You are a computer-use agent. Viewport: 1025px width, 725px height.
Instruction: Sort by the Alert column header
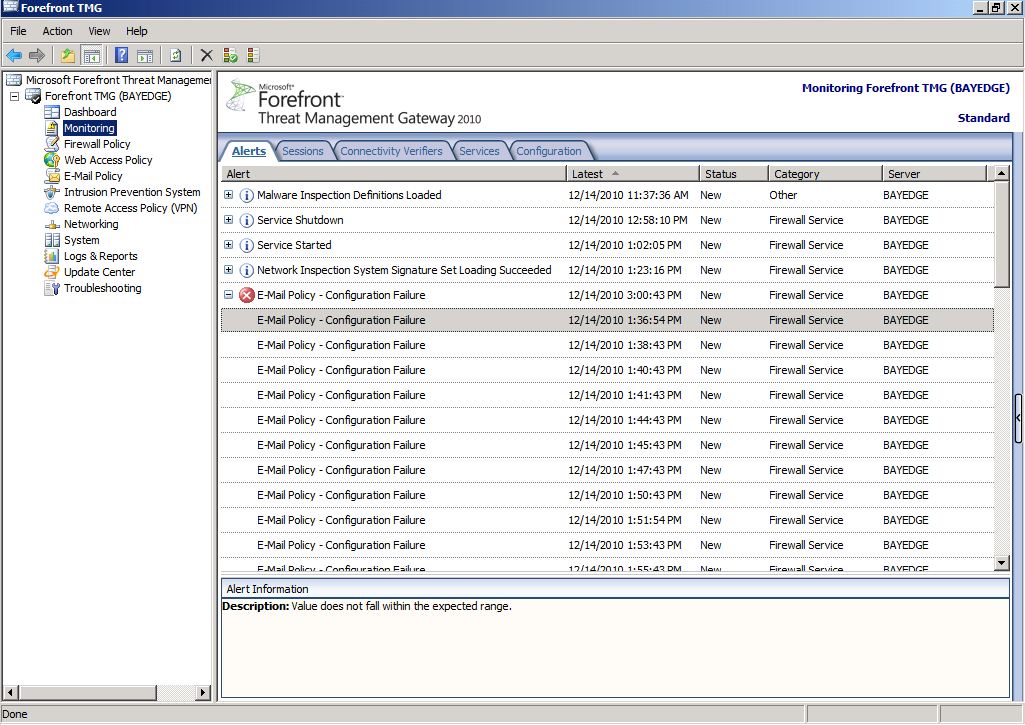(x=393, y=174)
